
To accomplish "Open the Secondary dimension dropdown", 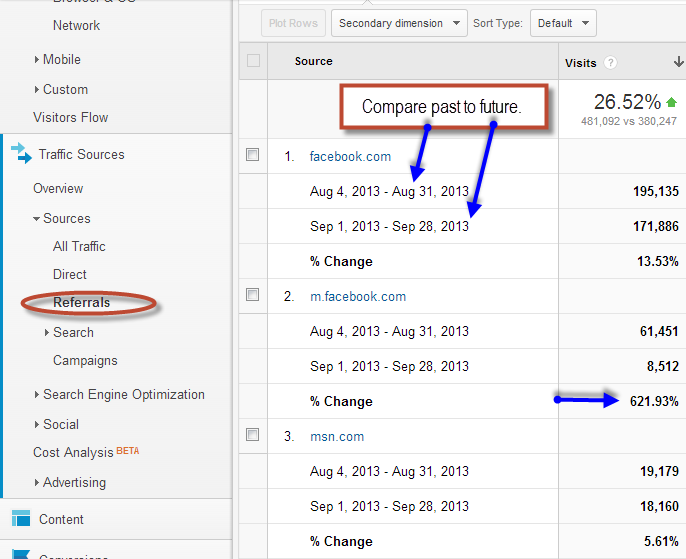I will click(399, 23).
